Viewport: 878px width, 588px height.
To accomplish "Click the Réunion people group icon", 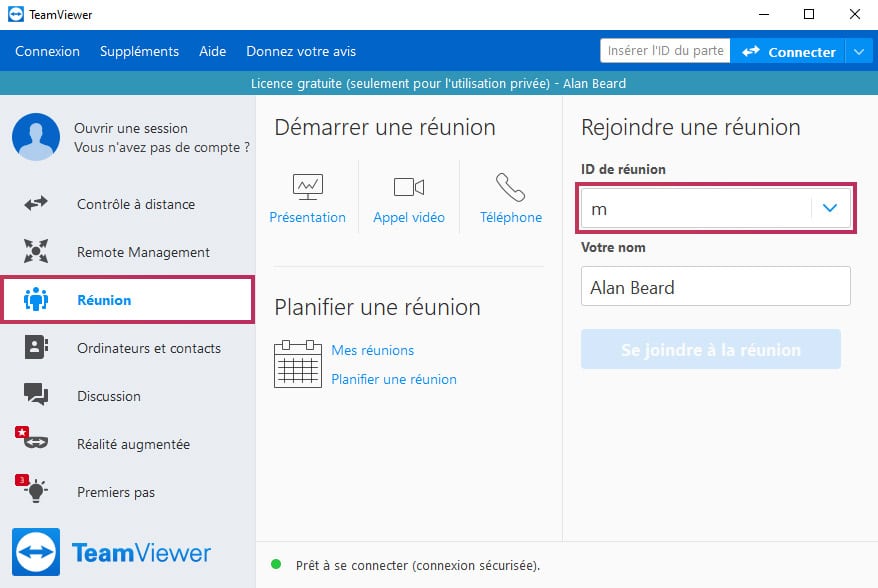I will [x=36, y=299].
